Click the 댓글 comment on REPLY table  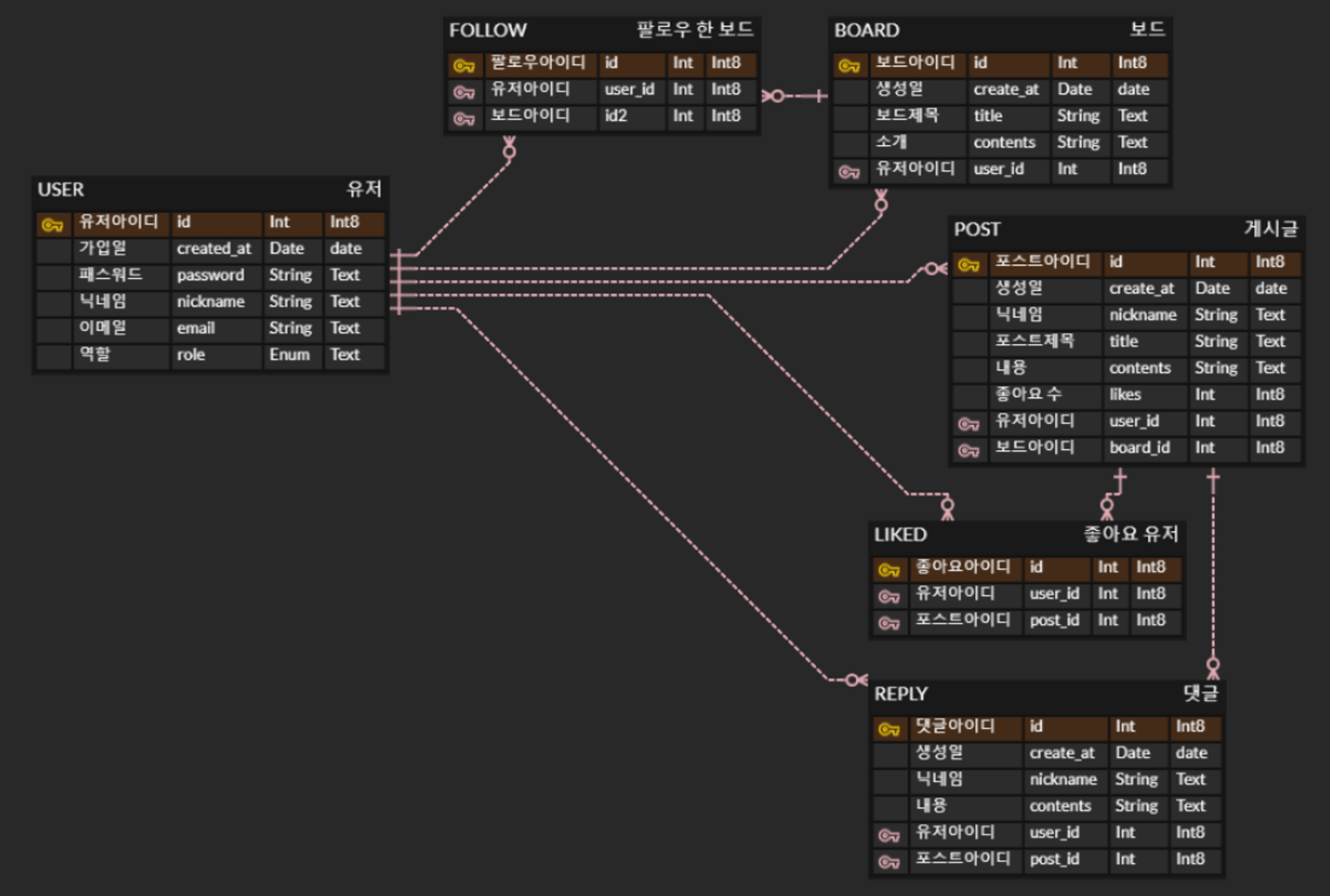1201,693
